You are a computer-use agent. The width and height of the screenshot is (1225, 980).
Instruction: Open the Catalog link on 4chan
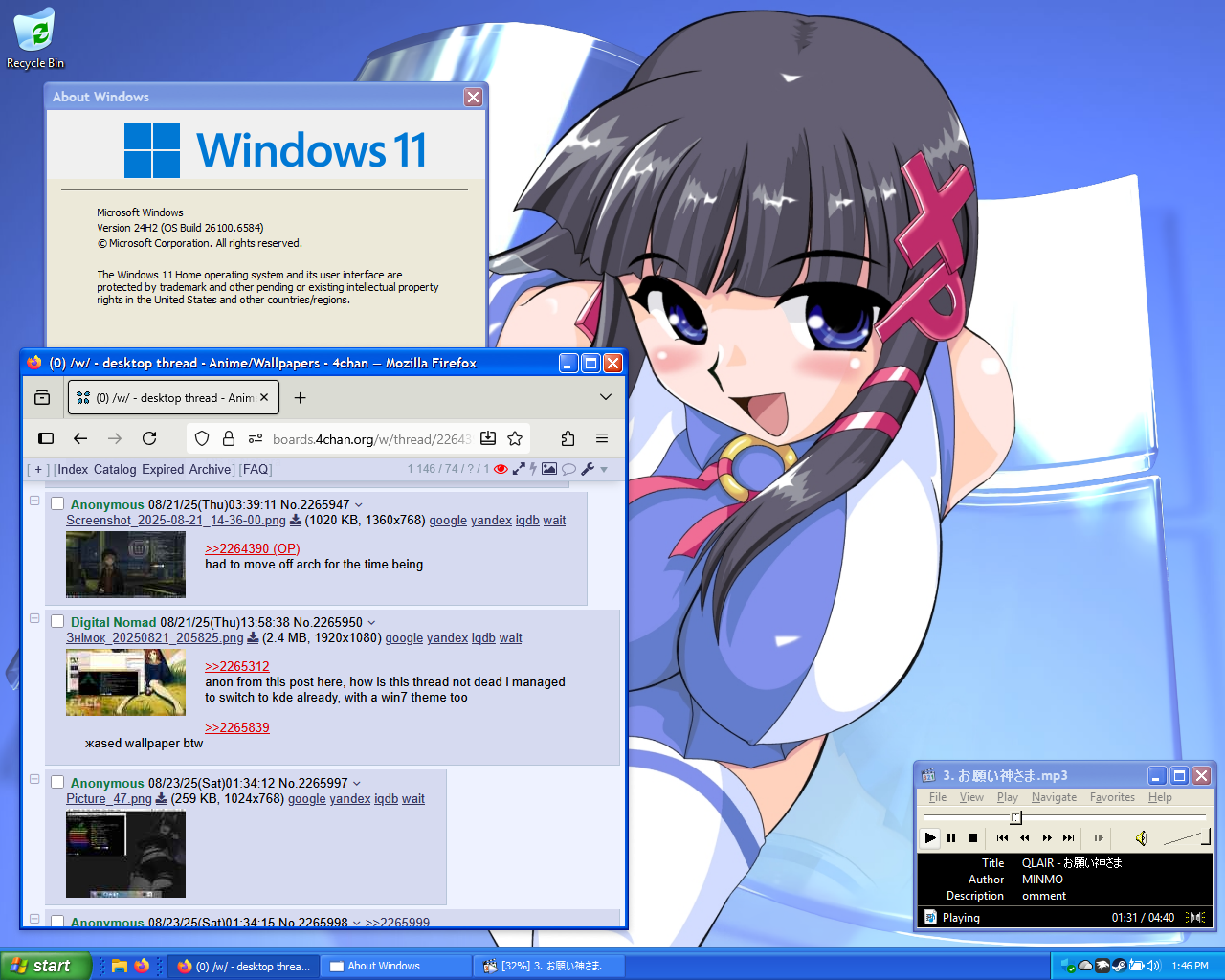tap(115, 469)
